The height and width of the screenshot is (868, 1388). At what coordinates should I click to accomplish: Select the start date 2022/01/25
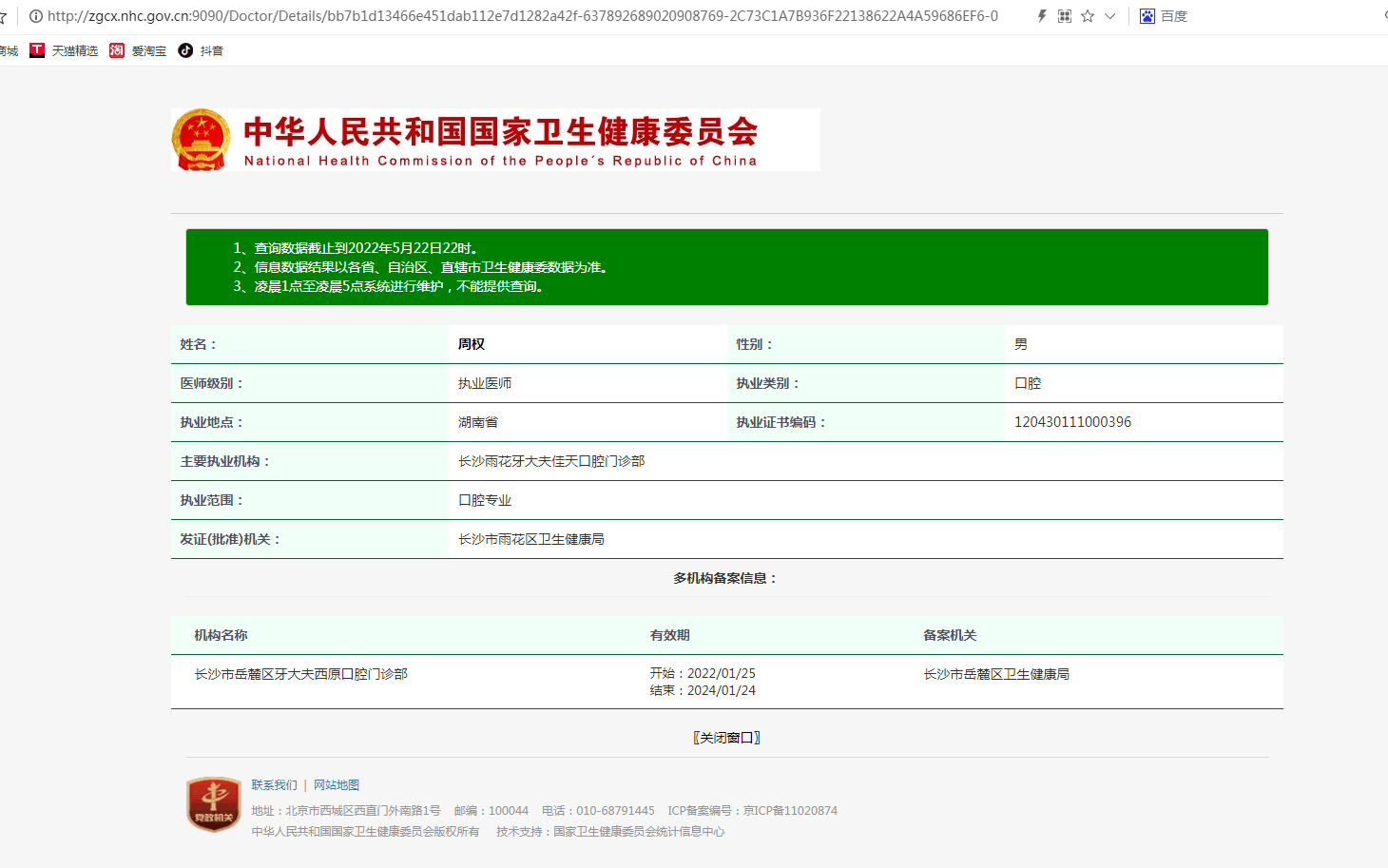pos(722,673)
